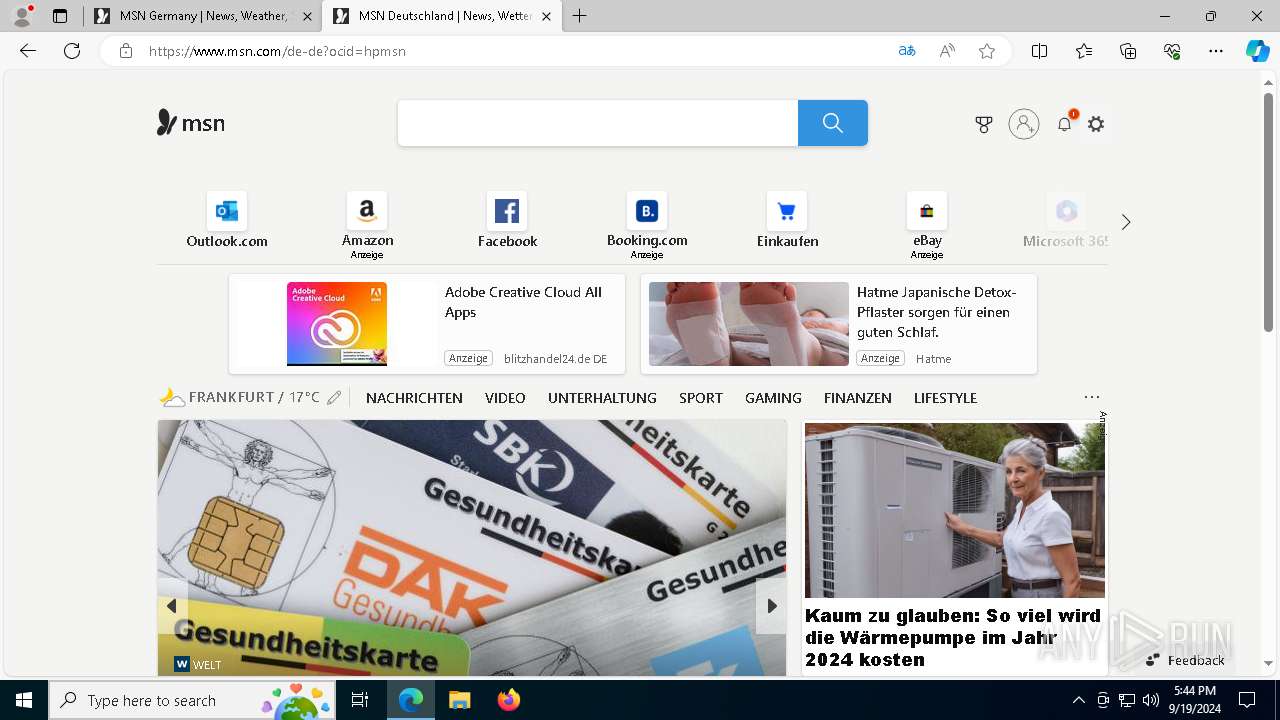This screenshot has height=720, width=1280.
Task: Go to next carousel story
Action: pos(771,606)
